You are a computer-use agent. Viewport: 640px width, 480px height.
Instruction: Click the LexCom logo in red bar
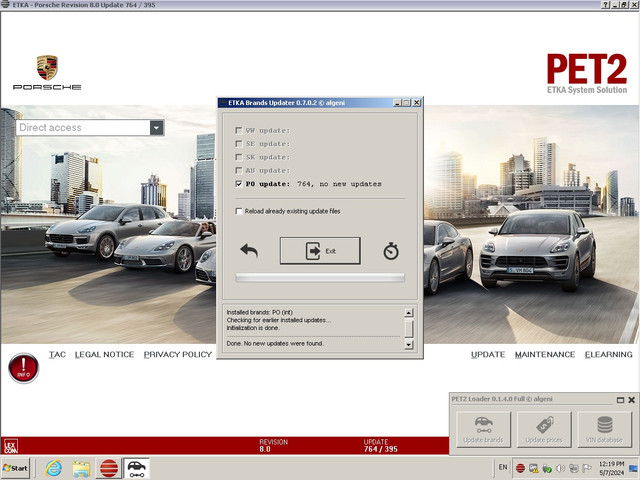[x=11, y=446]
